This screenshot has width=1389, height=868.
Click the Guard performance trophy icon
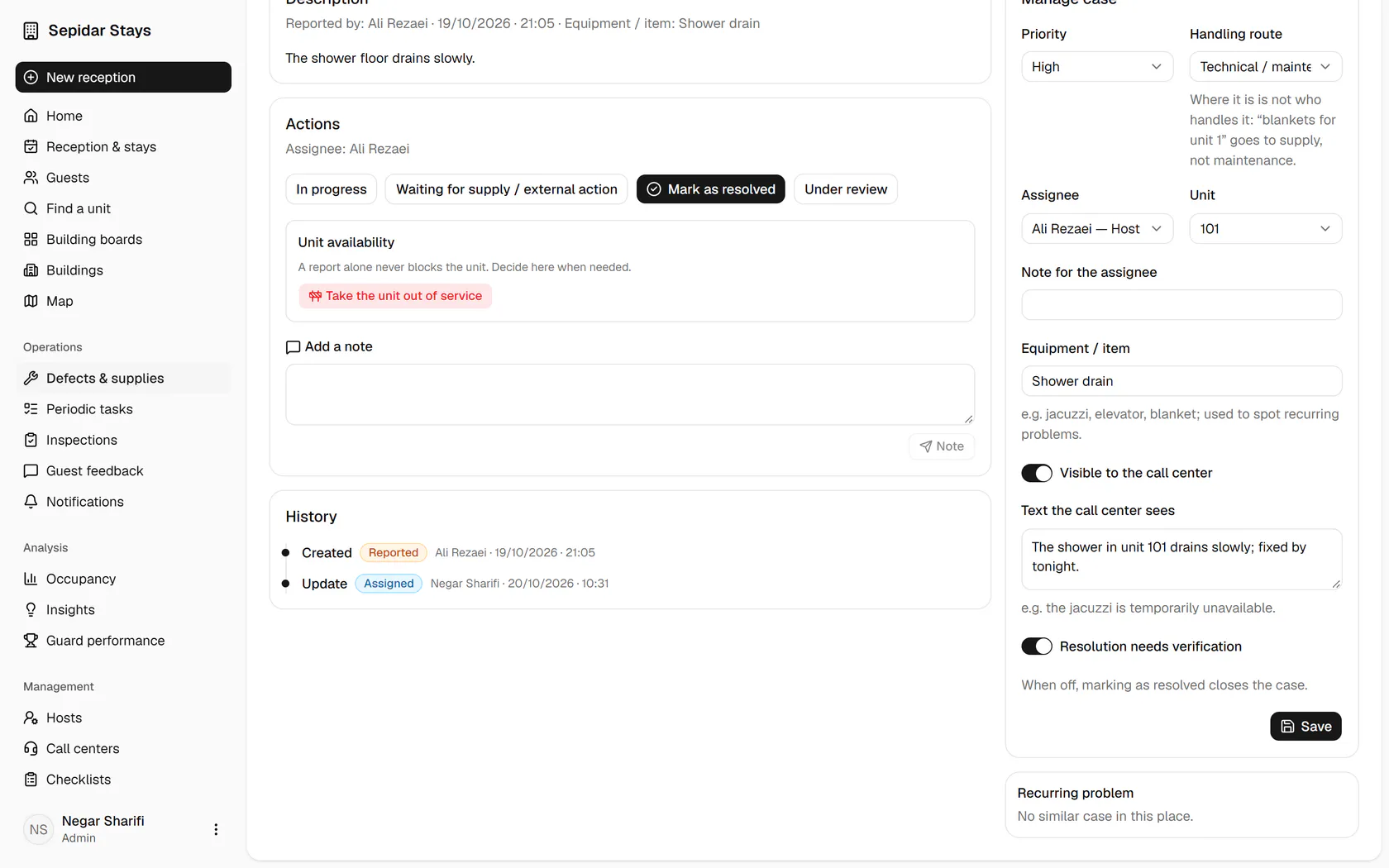[x=31, y=641]
